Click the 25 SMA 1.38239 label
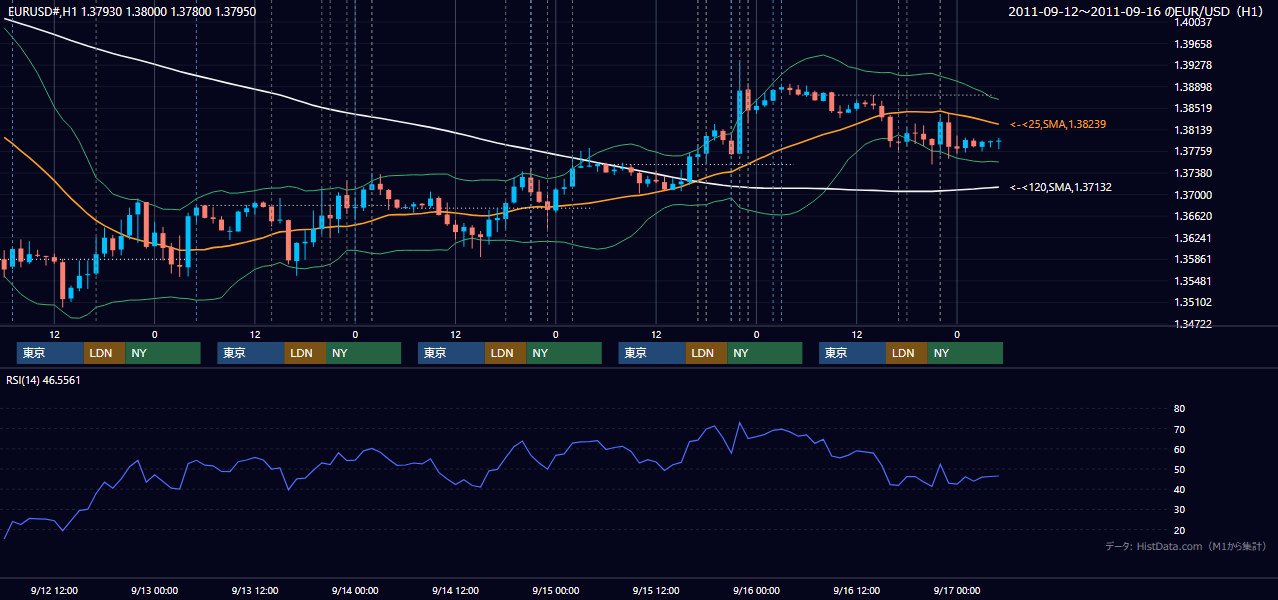The width and height of the screenshot is (1278, 600). pos(1058,124)
